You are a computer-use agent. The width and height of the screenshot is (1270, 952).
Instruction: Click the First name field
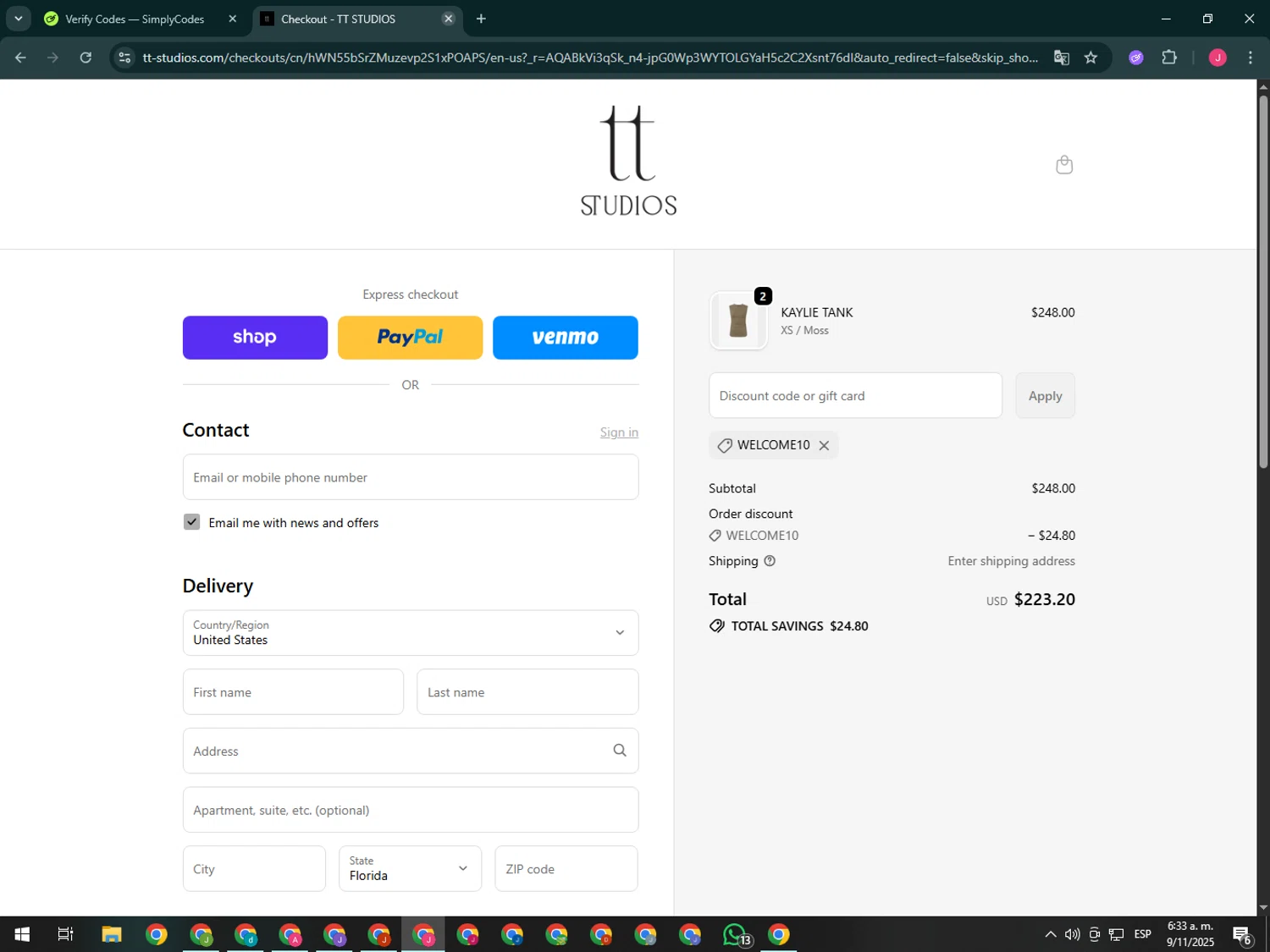[x=293, y=692]
